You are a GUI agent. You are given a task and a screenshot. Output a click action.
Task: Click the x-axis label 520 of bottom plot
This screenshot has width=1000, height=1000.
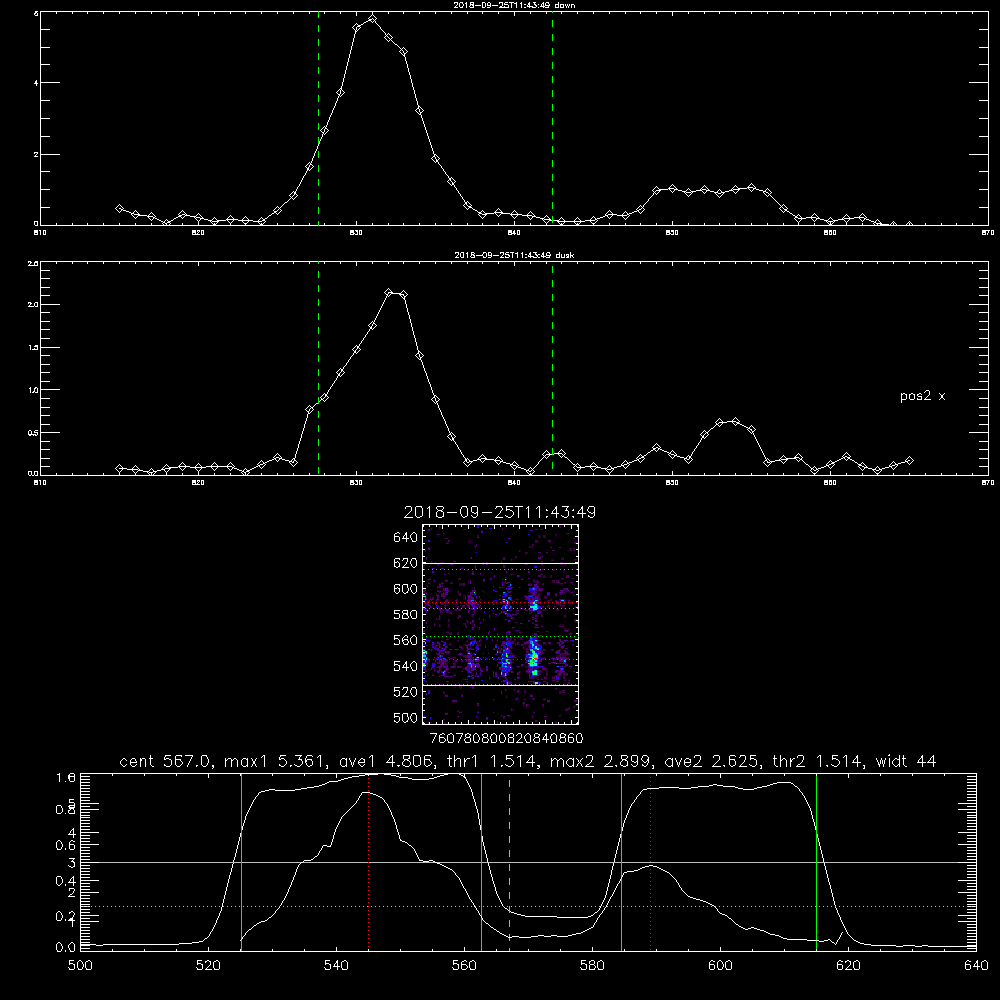209,966
